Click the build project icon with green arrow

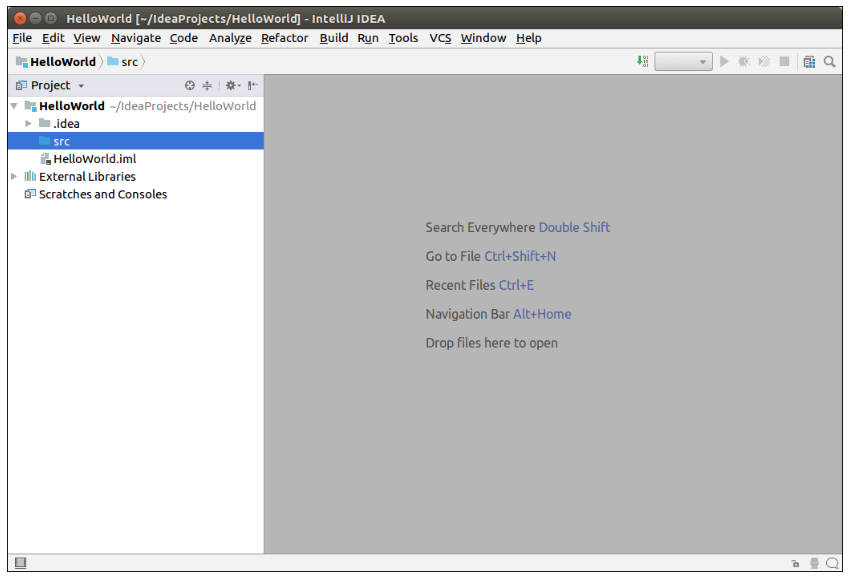tap(643, 61)
